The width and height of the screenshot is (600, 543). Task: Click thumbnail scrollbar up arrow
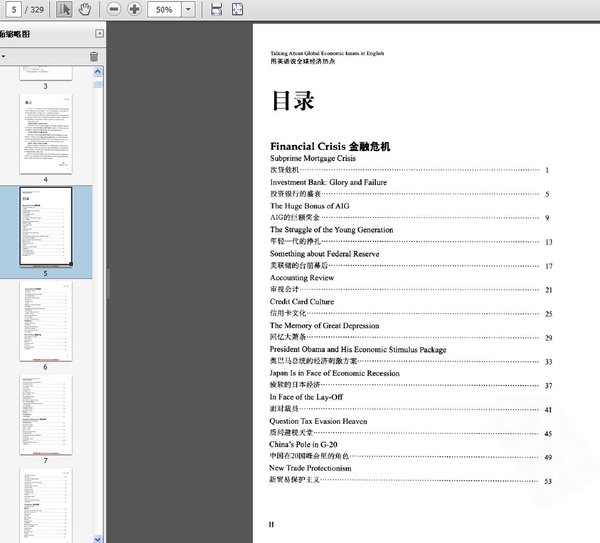point(98,72)
